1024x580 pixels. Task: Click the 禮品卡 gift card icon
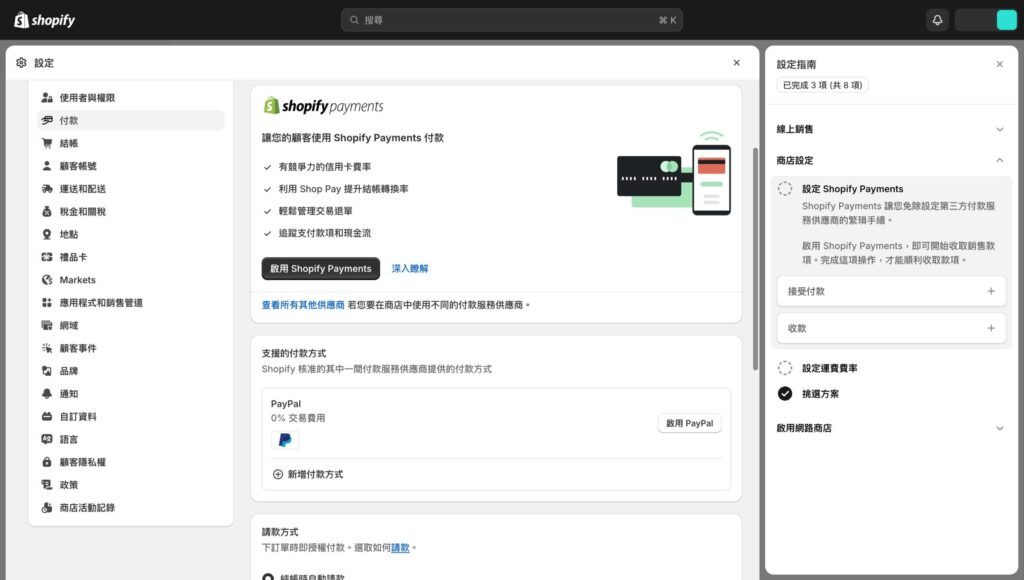click(47, 257)
